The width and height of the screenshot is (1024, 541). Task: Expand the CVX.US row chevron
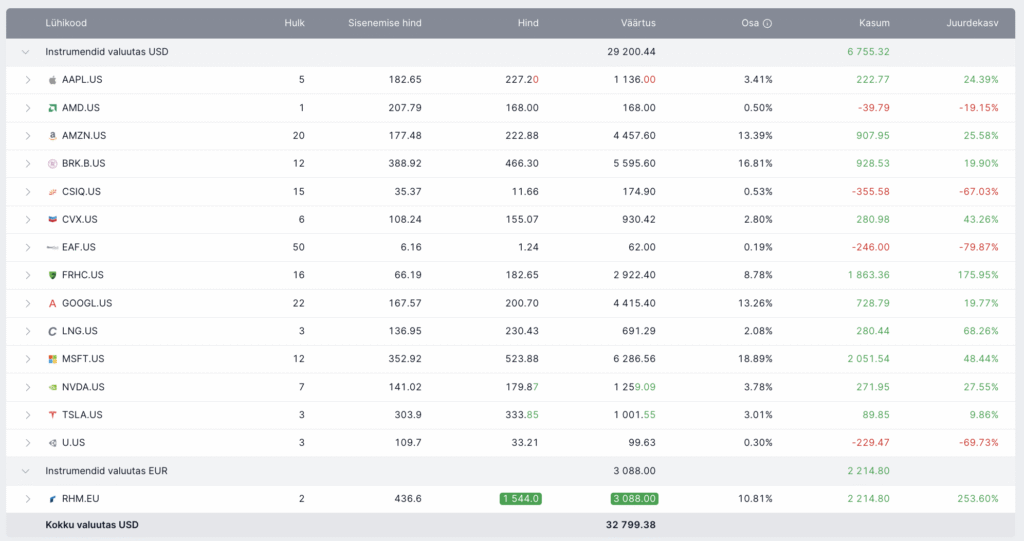pyautogui.click(x=27, y=220)
